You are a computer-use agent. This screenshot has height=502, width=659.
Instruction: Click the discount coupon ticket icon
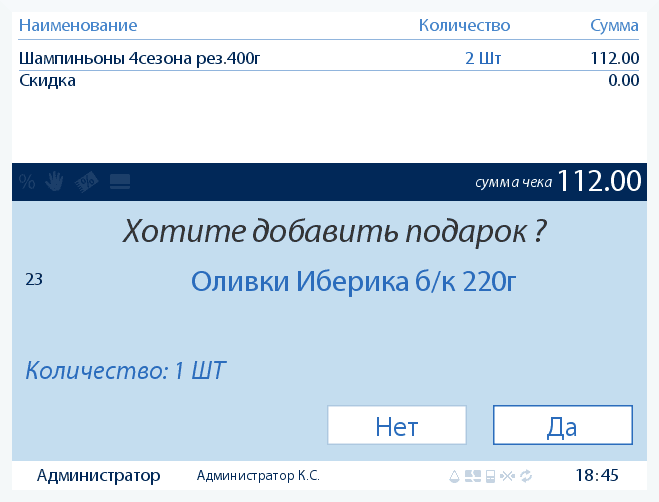pos(87,182)
